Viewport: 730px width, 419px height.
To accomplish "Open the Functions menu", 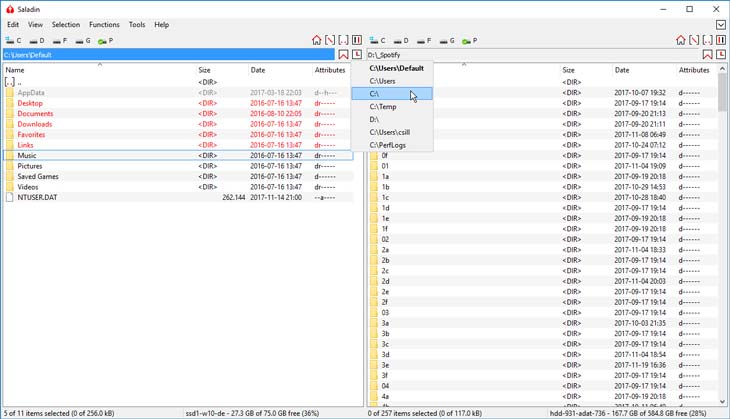I will pos(104,24).
